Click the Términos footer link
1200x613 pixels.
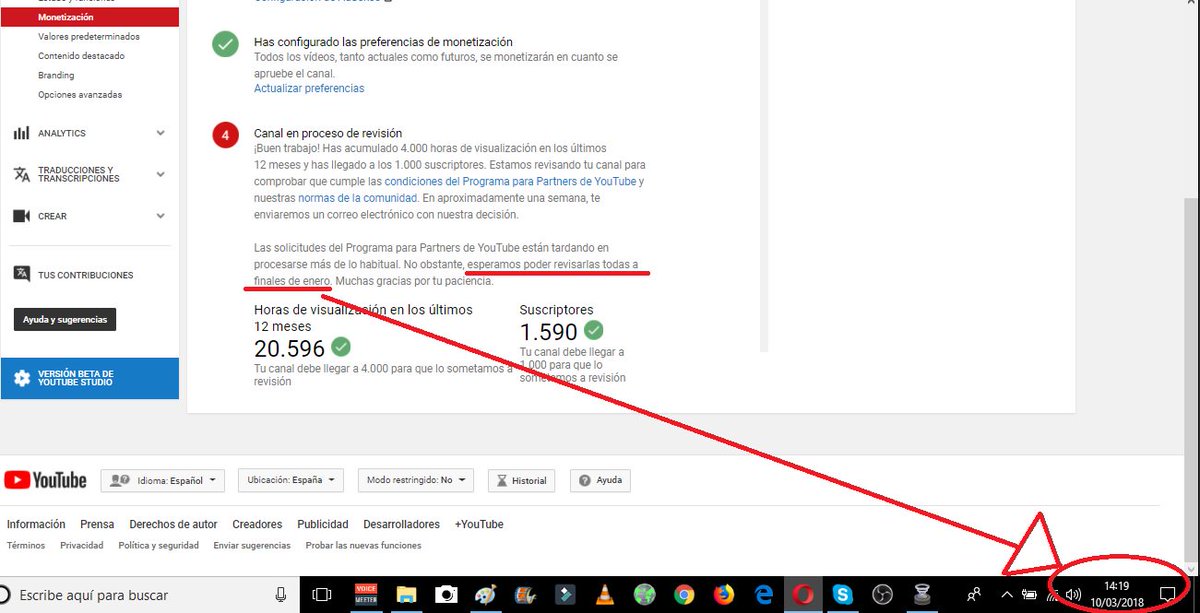click(26, 545)
